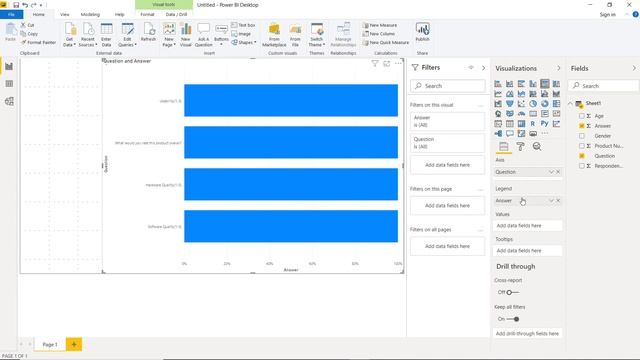
Task: Collapse the Fields pane
Action: point(634,68)
